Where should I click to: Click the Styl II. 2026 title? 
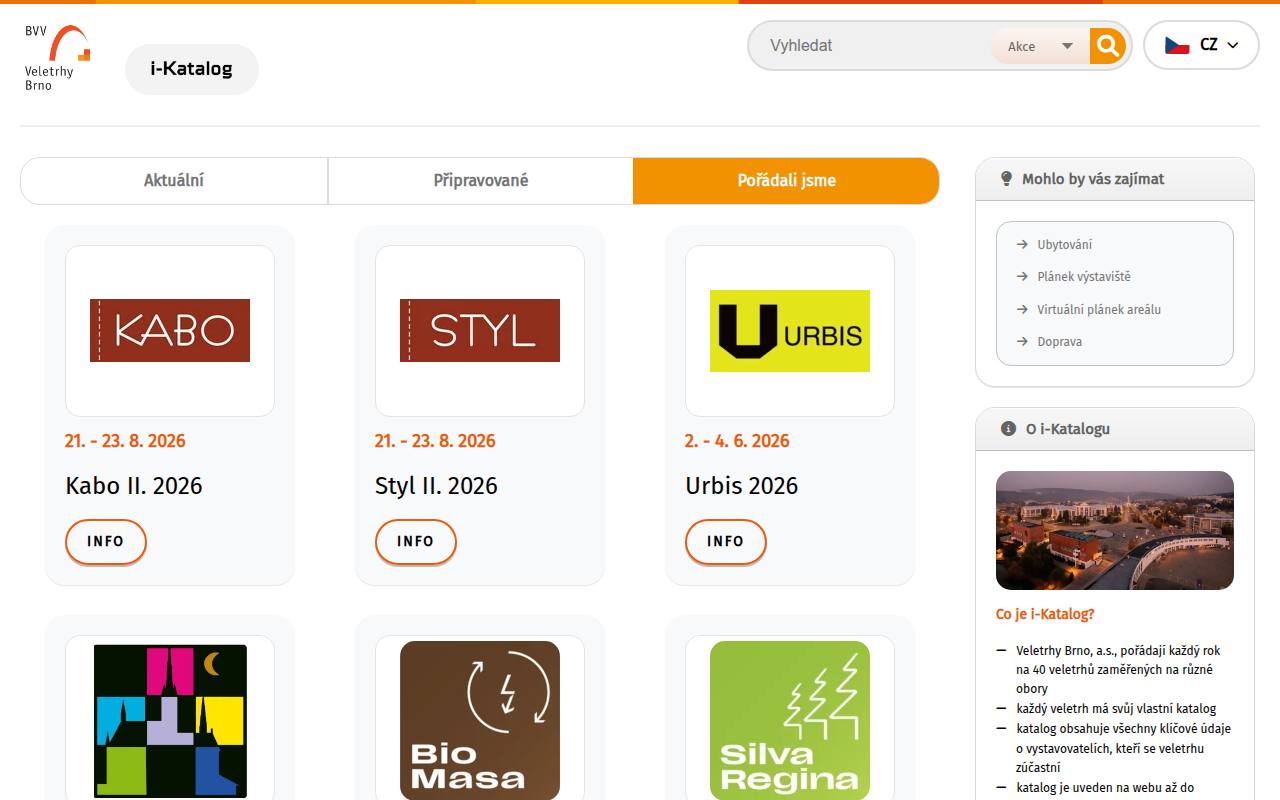pyautogui.click(x=436, y=486)
